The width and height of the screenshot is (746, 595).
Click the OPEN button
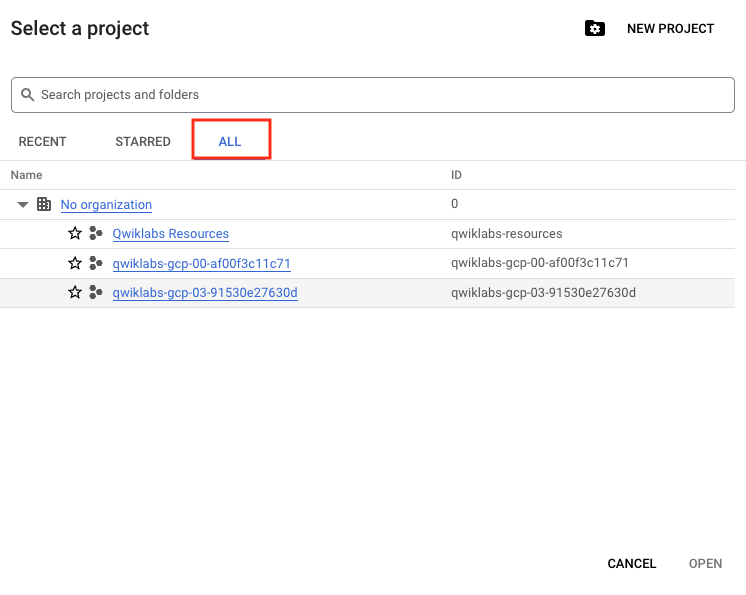tap(706, 564)
